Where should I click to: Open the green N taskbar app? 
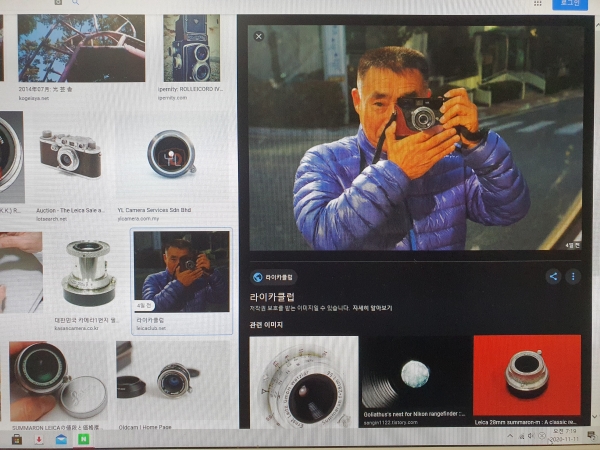point(83,439)
